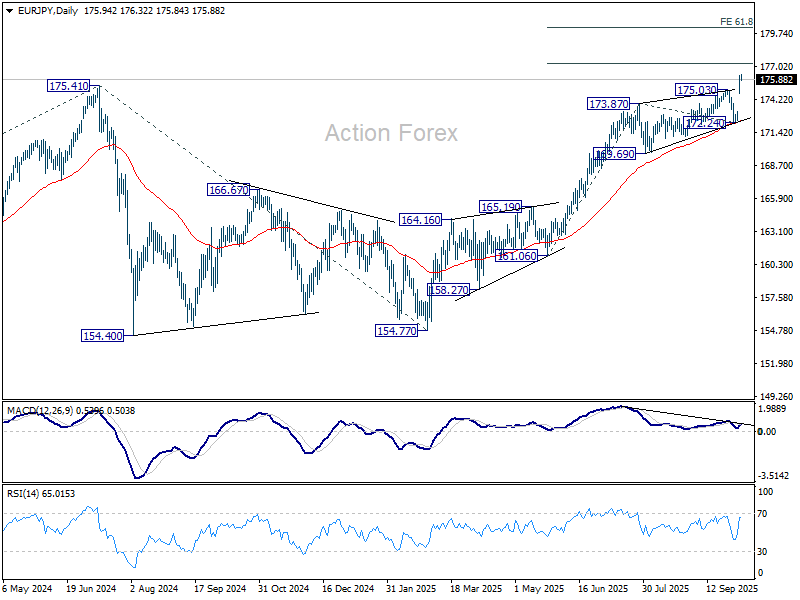Image resolution: width=800 pixels, height=600 pixels.
Task: Click the 30 Jul 2025 date label
Action: point(665,588)
